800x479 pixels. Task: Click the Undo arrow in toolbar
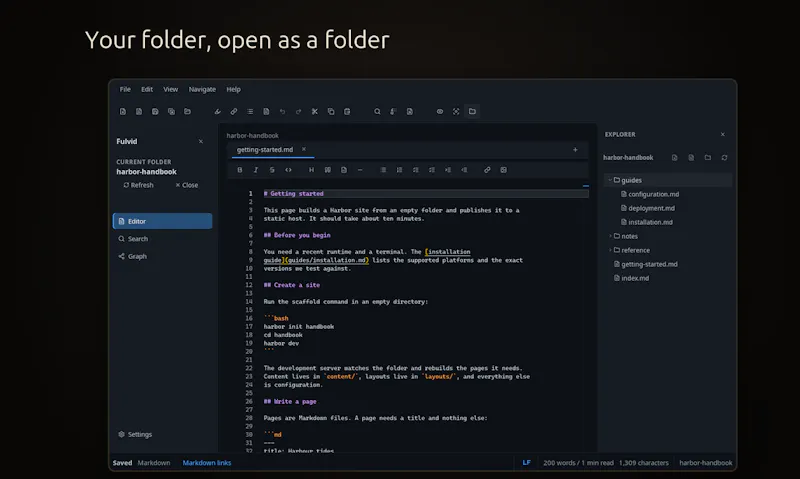pos(282,111)
